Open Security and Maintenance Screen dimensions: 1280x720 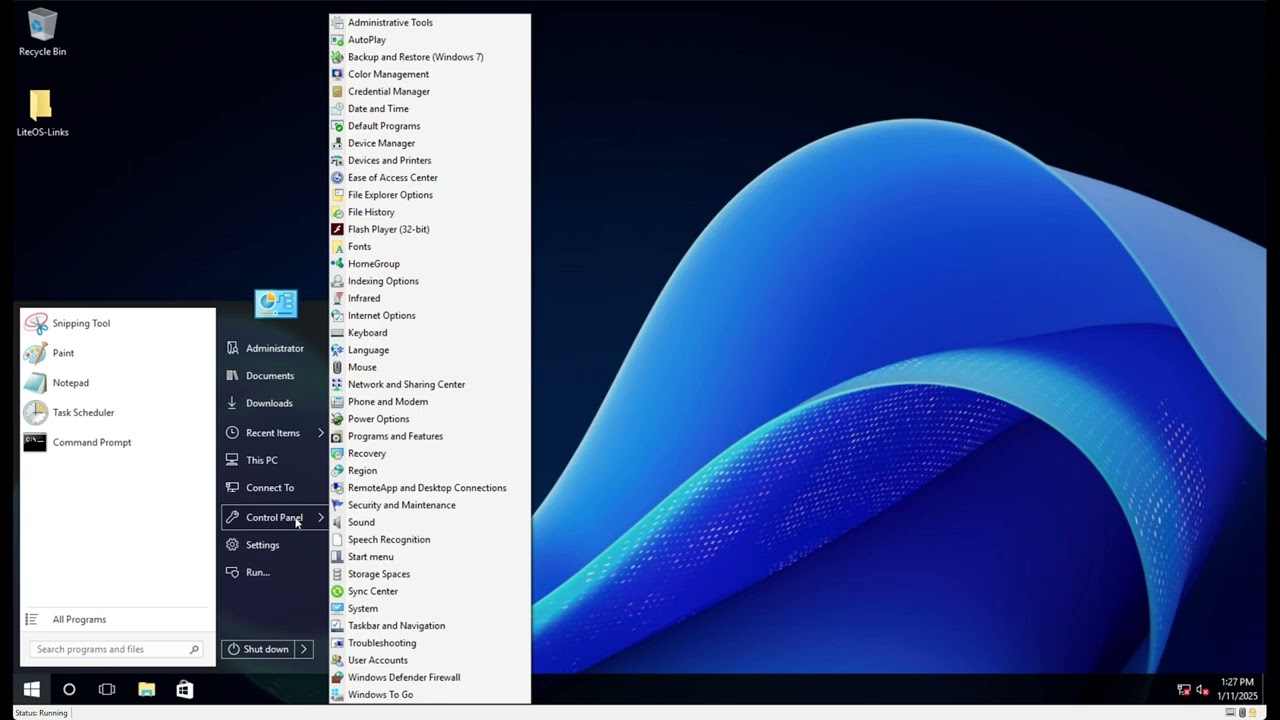[430, 505]
